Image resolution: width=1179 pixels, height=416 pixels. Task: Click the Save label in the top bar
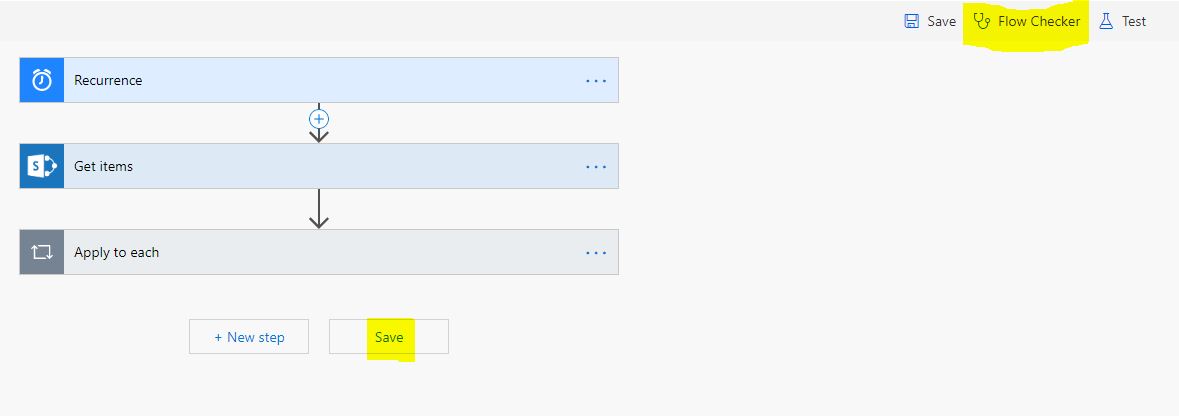pos(941,21)
